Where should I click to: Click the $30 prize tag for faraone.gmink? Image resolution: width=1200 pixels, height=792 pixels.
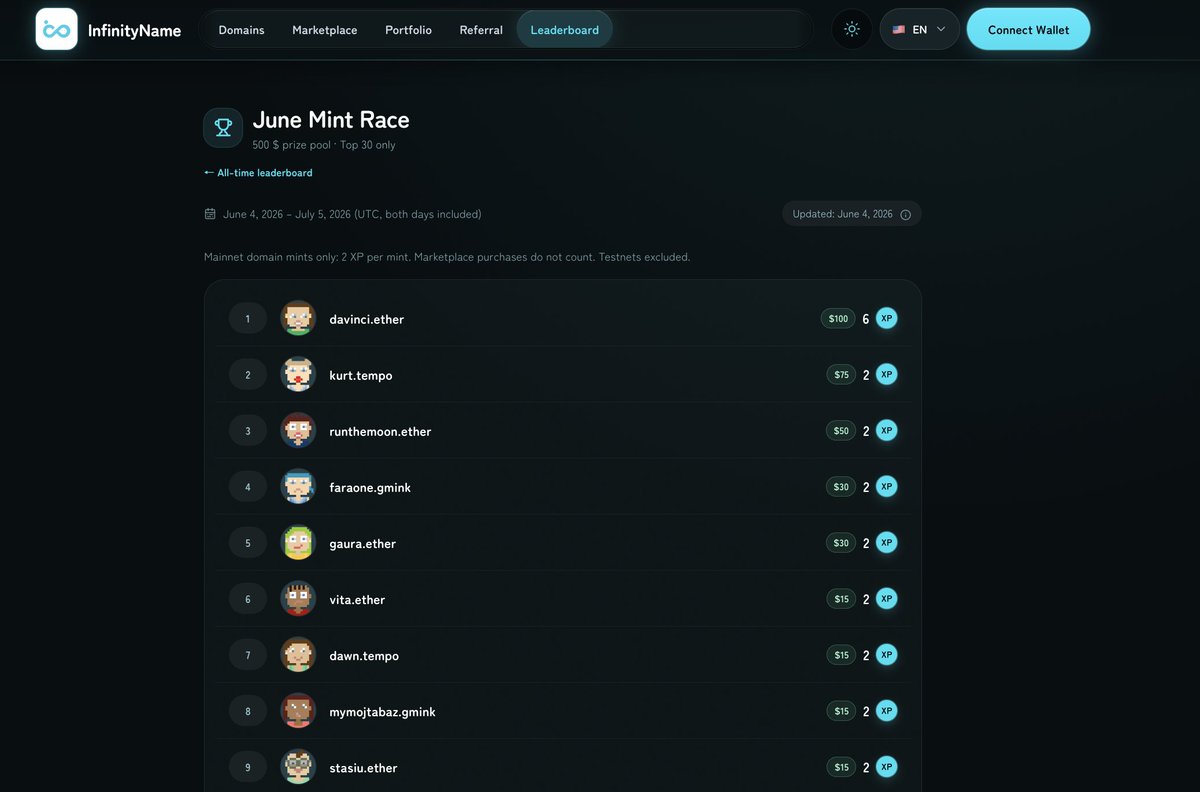tap(841, 487)
